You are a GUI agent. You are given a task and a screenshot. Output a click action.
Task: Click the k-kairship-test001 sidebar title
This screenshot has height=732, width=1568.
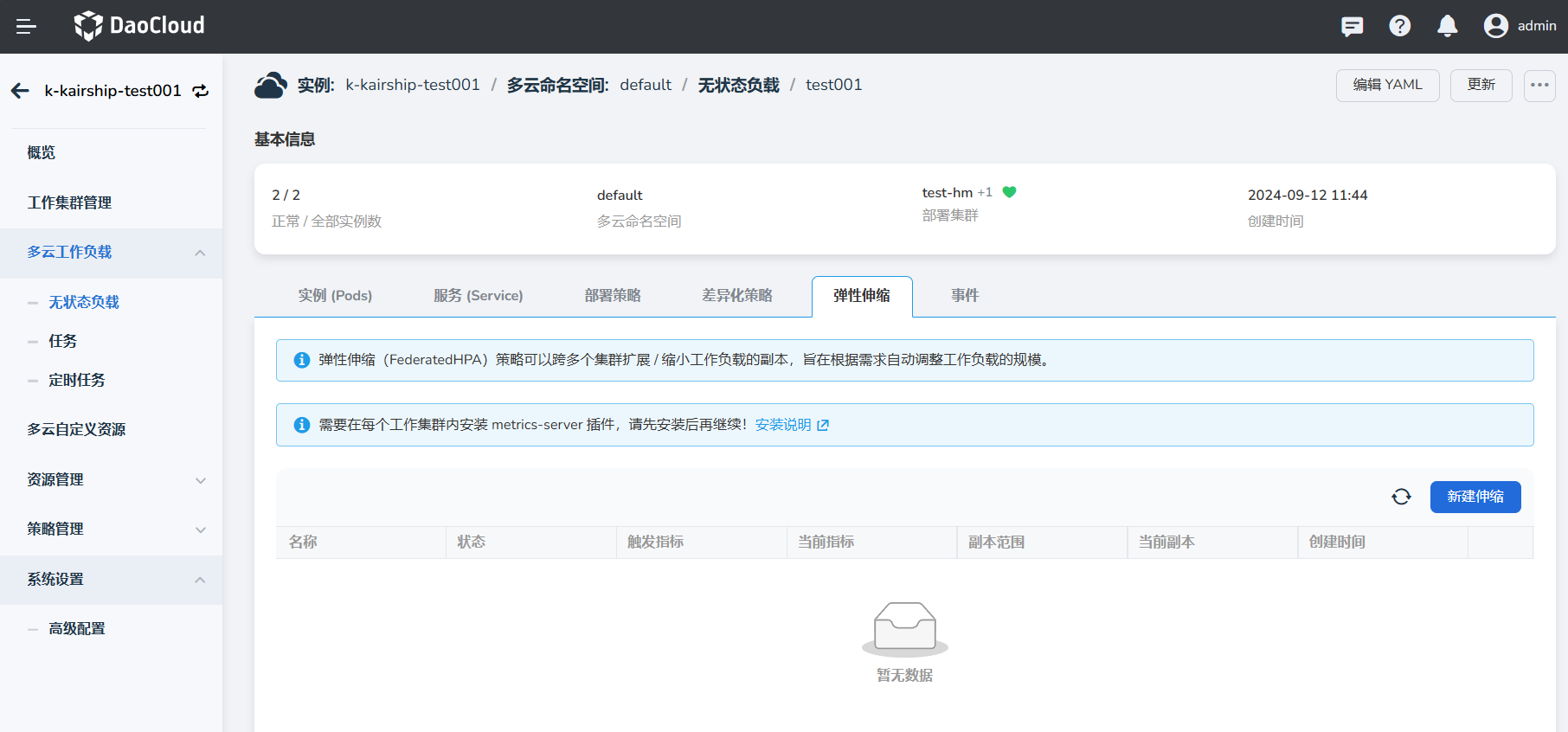pos(113,91)
